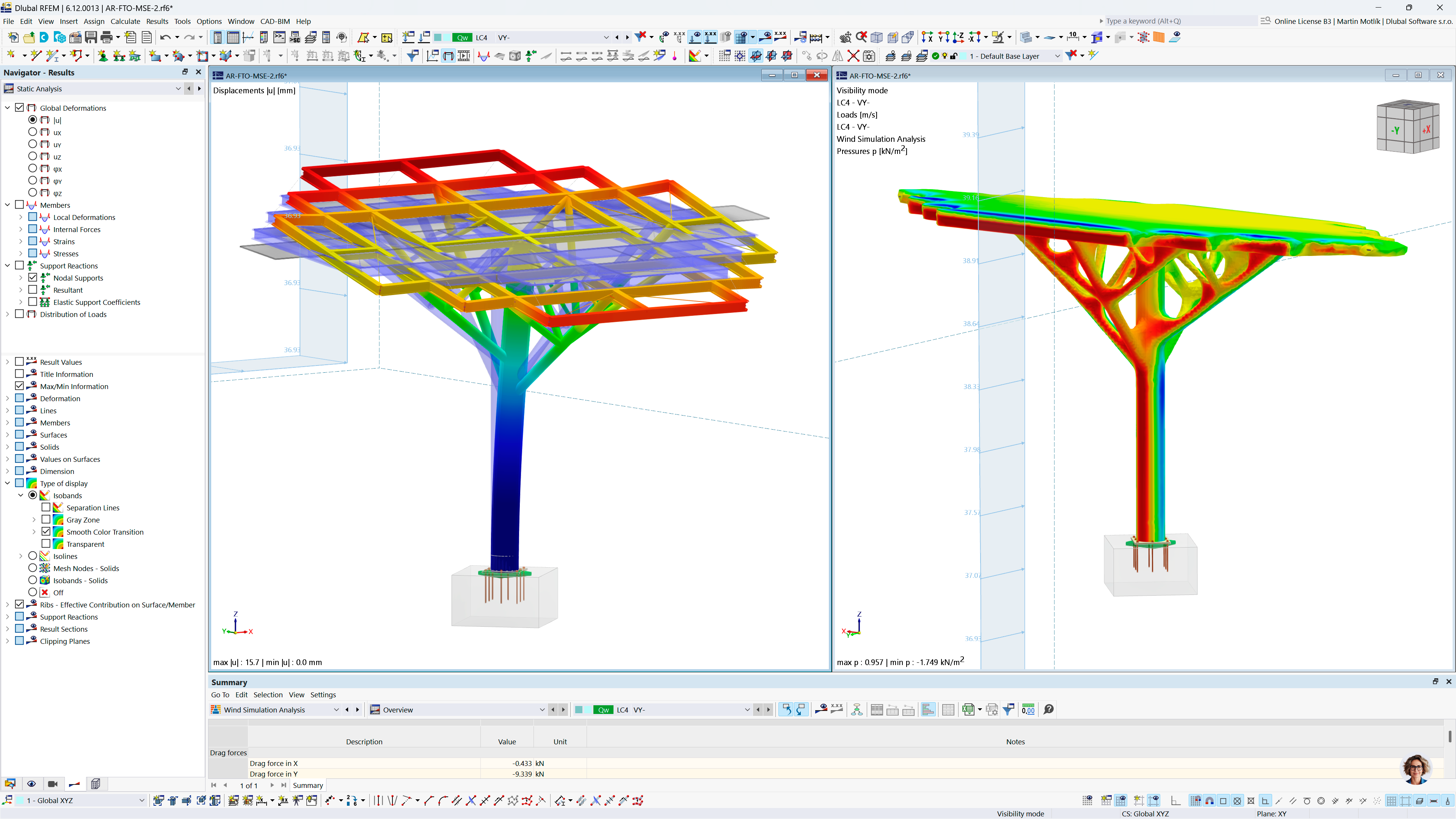
Task: Click the eye Display tab icon in navigator
Action: click(x=31, y=784)
